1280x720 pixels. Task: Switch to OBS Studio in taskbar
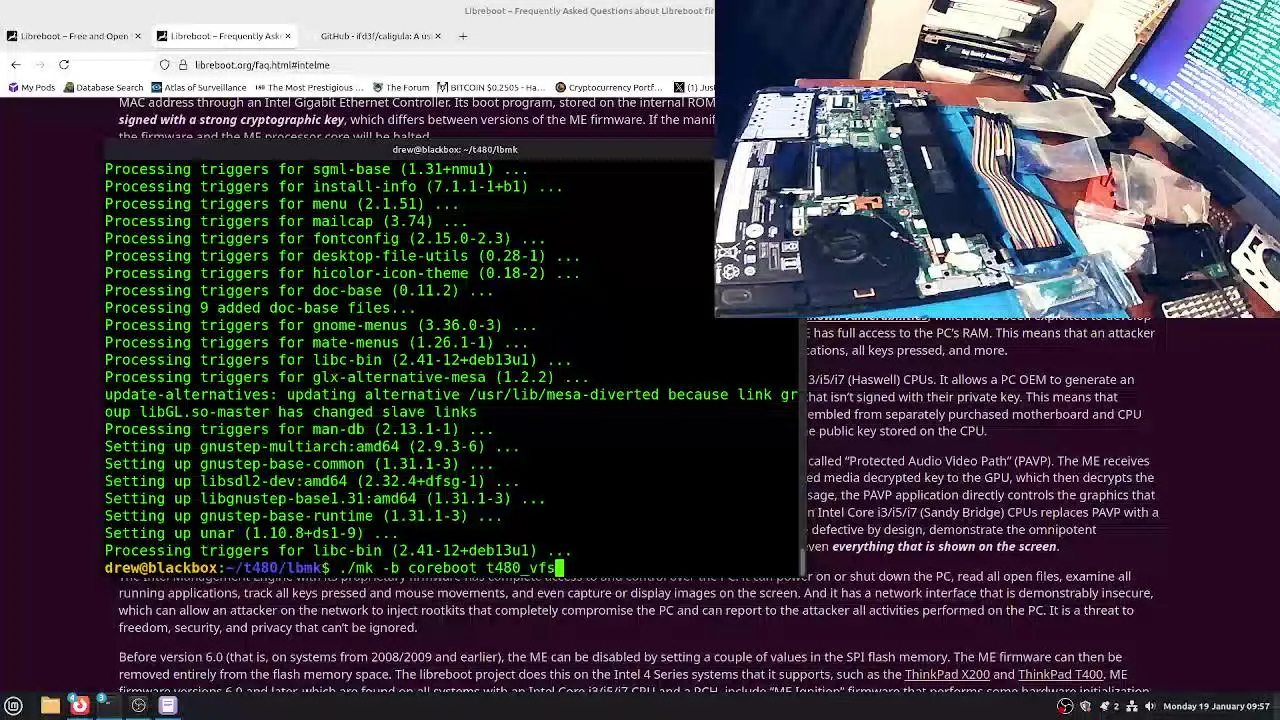click(x=139, y=706)
